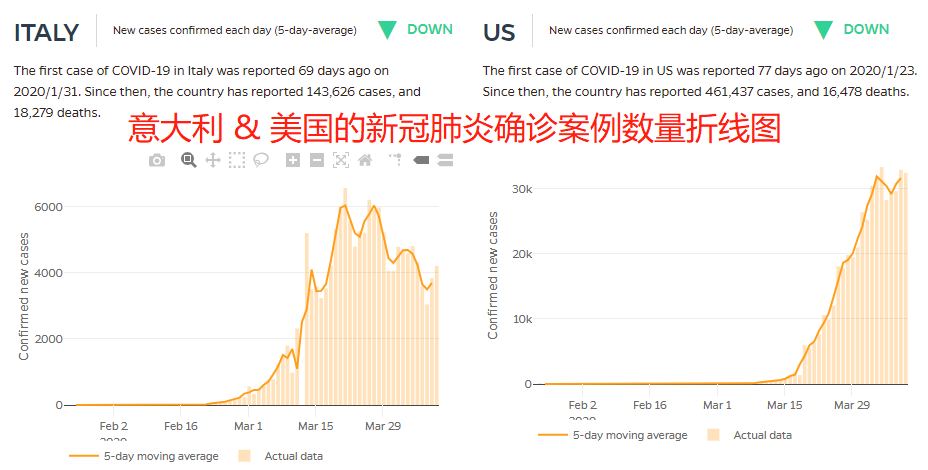Click the ITALY country heading
The height and width of the screenshot is (470, 928).
pos(46,32)
